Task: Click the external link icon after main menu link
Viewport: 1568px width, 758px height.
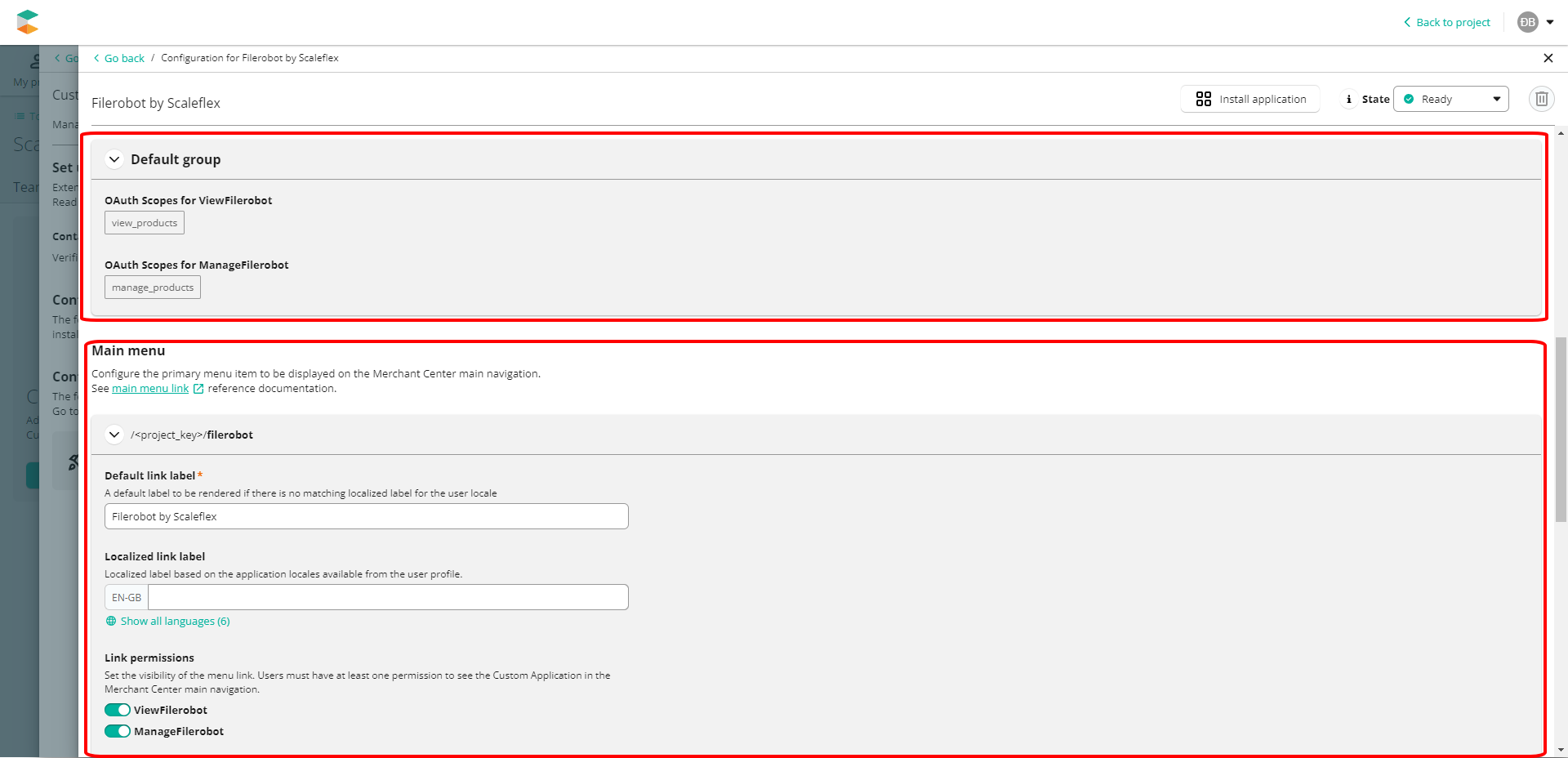Action: pos(198,389)
